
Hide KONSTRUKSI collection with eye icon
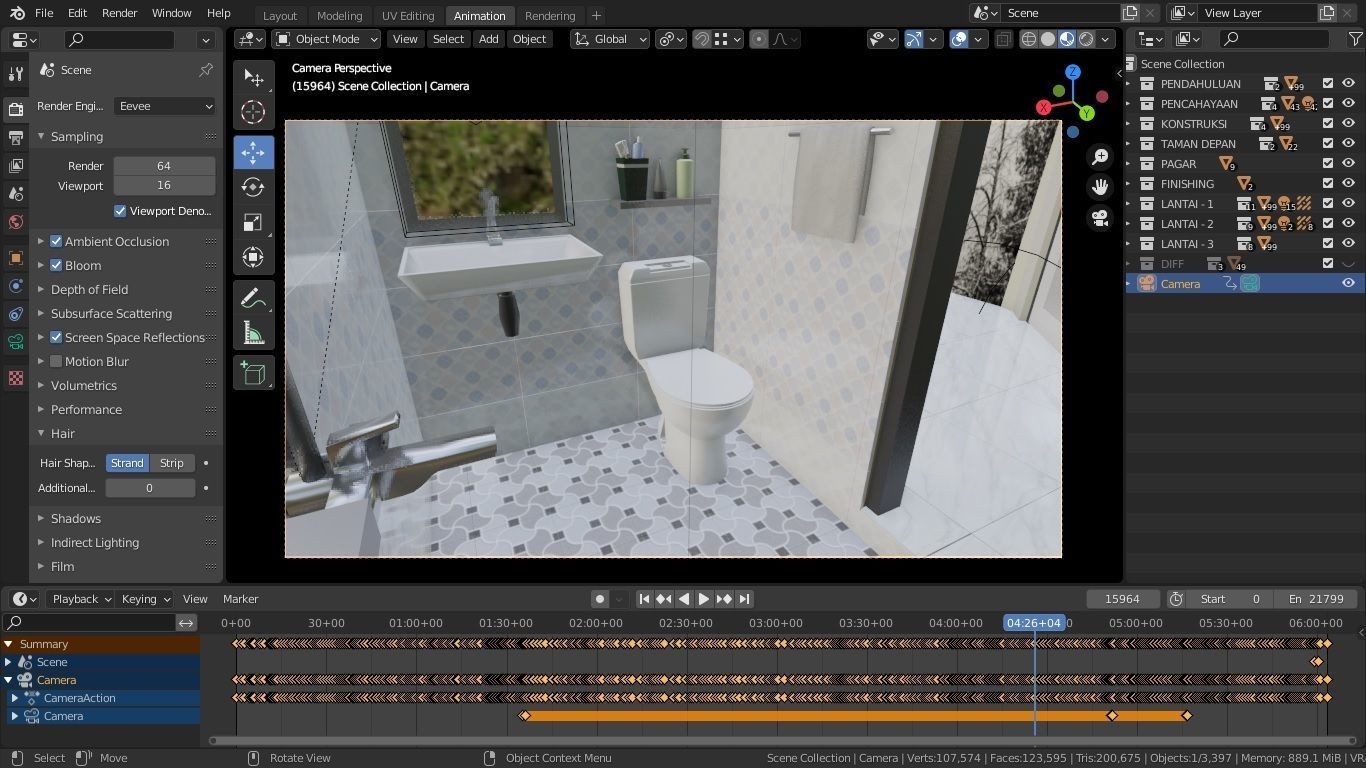point(1348,124)
